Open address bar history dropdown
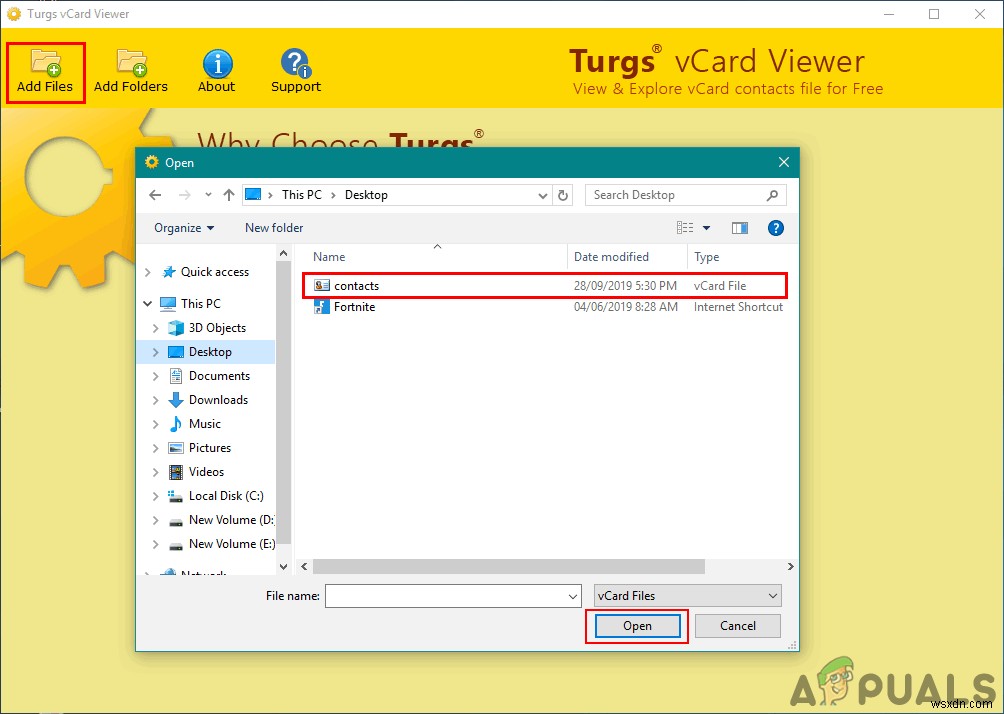This screenshot has width=1004, height=714. [542, 195]
